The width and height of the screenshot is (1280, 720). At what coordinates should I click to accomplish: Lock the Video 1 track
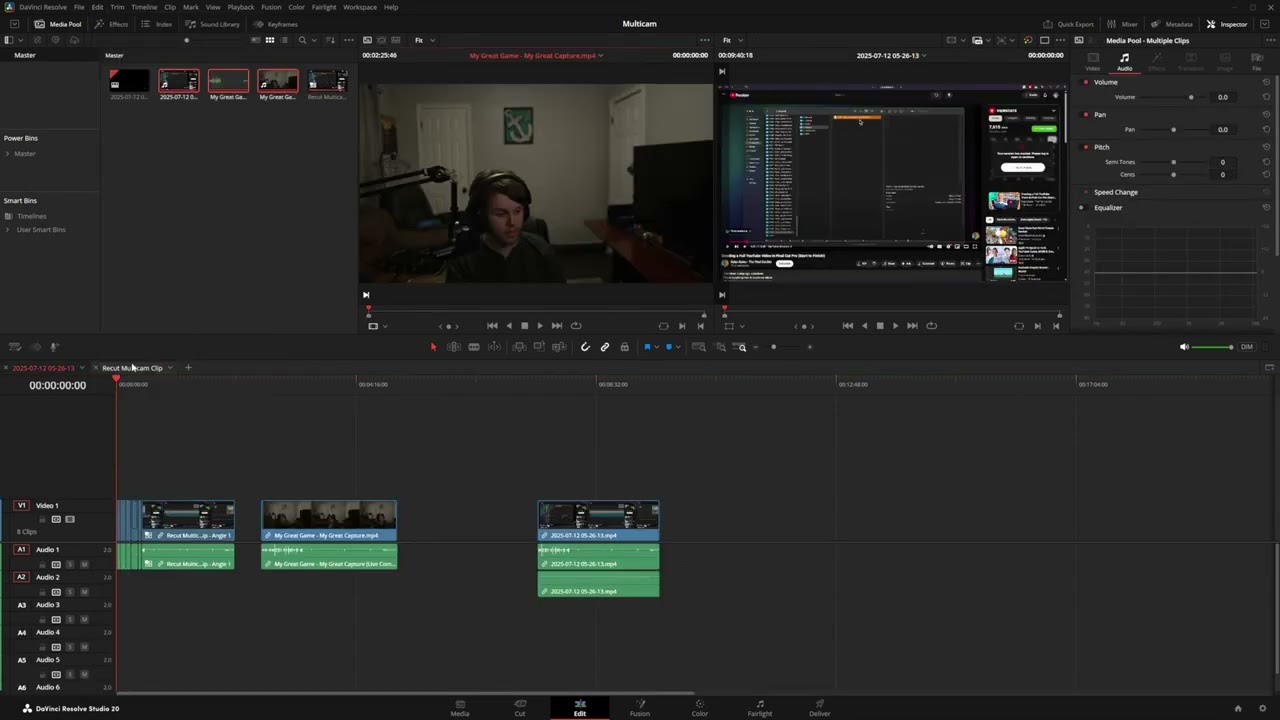point(42,520)
